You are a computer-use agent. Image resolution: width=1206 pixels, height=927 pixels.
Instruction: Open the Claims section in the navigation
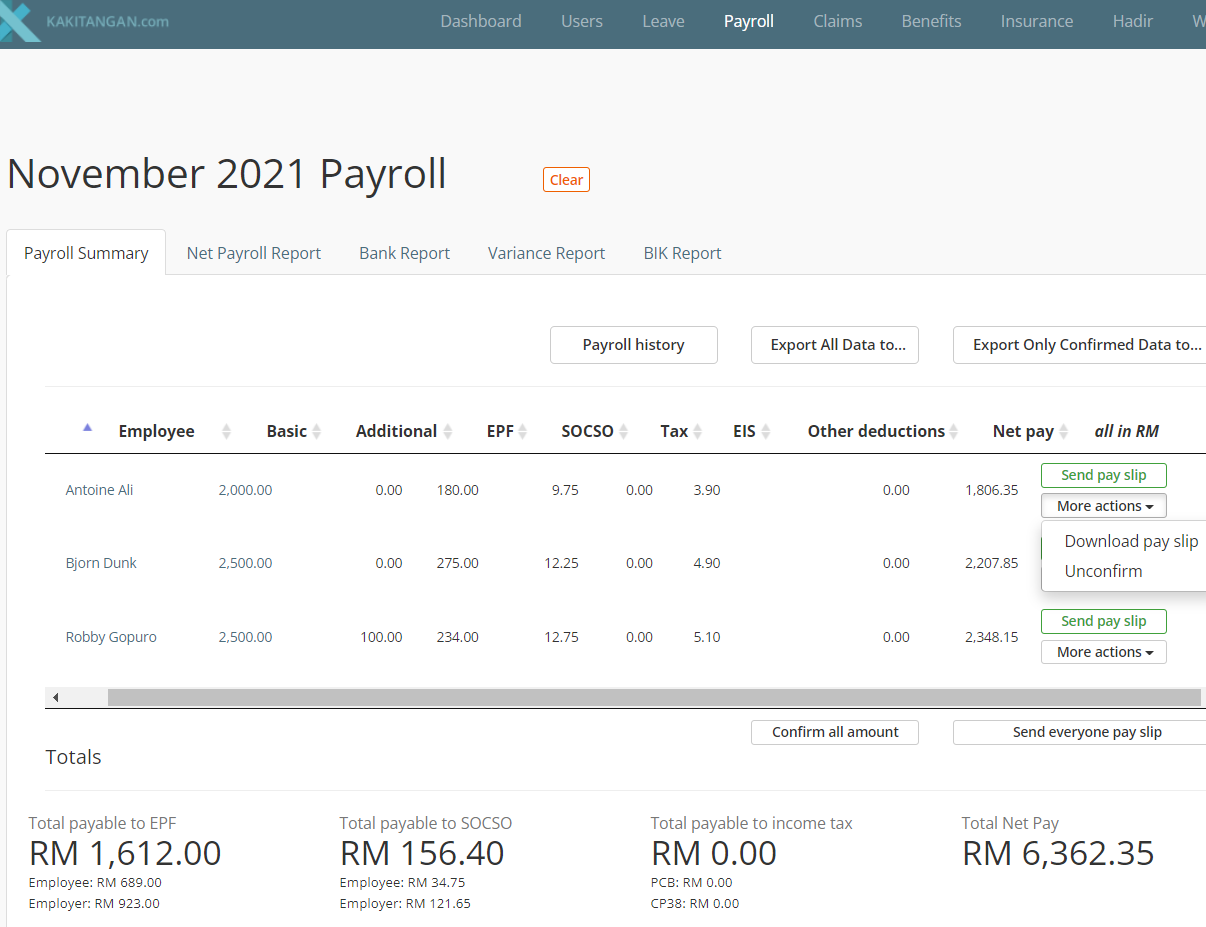click(837, 21)
